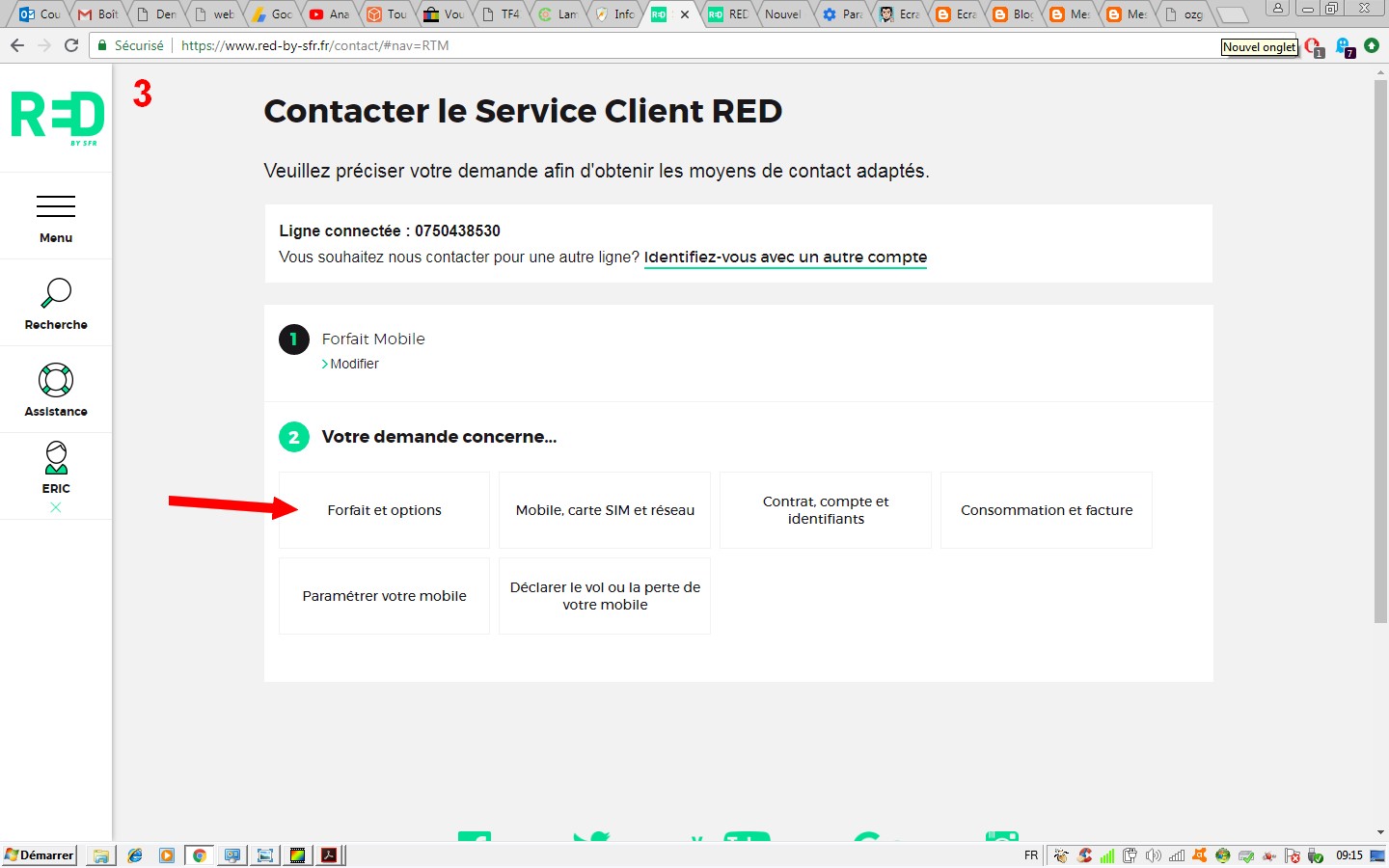The width and height of the screenshot is (1389, 868).
Task: Select 'Consommation et facture'
Action: pyautogui.click(x=1047, y=510)
